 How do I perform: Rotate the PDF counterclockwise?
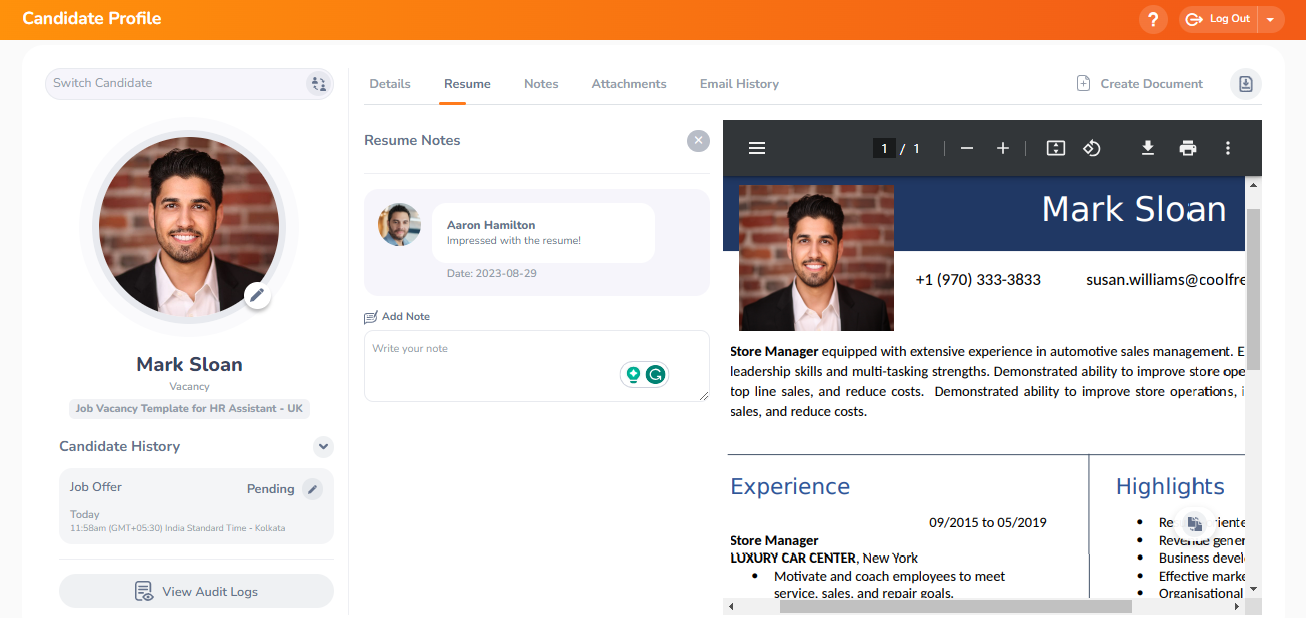pyautogui.click(x=1092, y=148)
